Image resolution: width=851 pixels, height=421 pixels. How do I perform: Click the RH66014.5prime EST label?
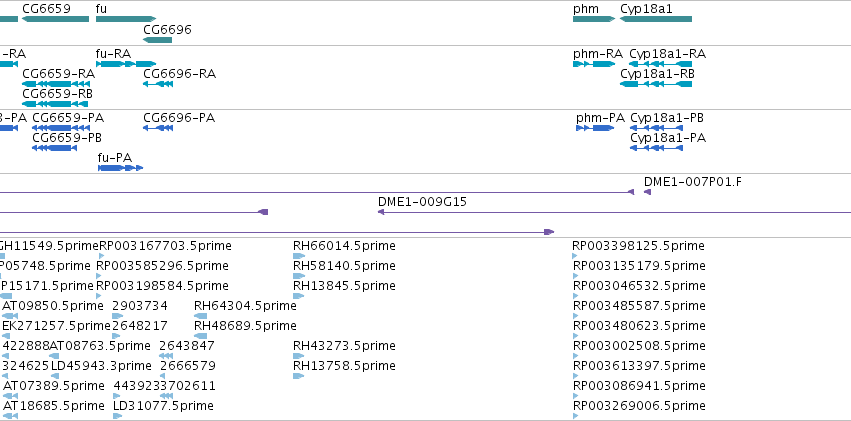344,246
